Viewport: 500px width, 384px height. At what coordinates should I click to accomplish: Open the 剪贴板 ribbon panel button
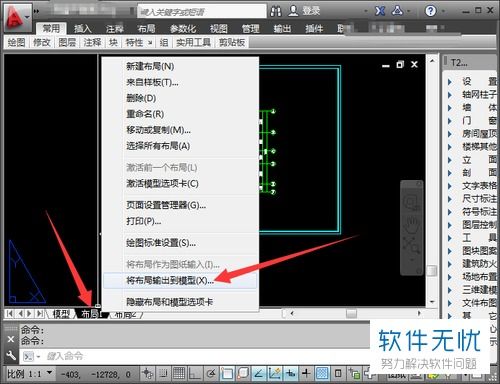[232, 42]
